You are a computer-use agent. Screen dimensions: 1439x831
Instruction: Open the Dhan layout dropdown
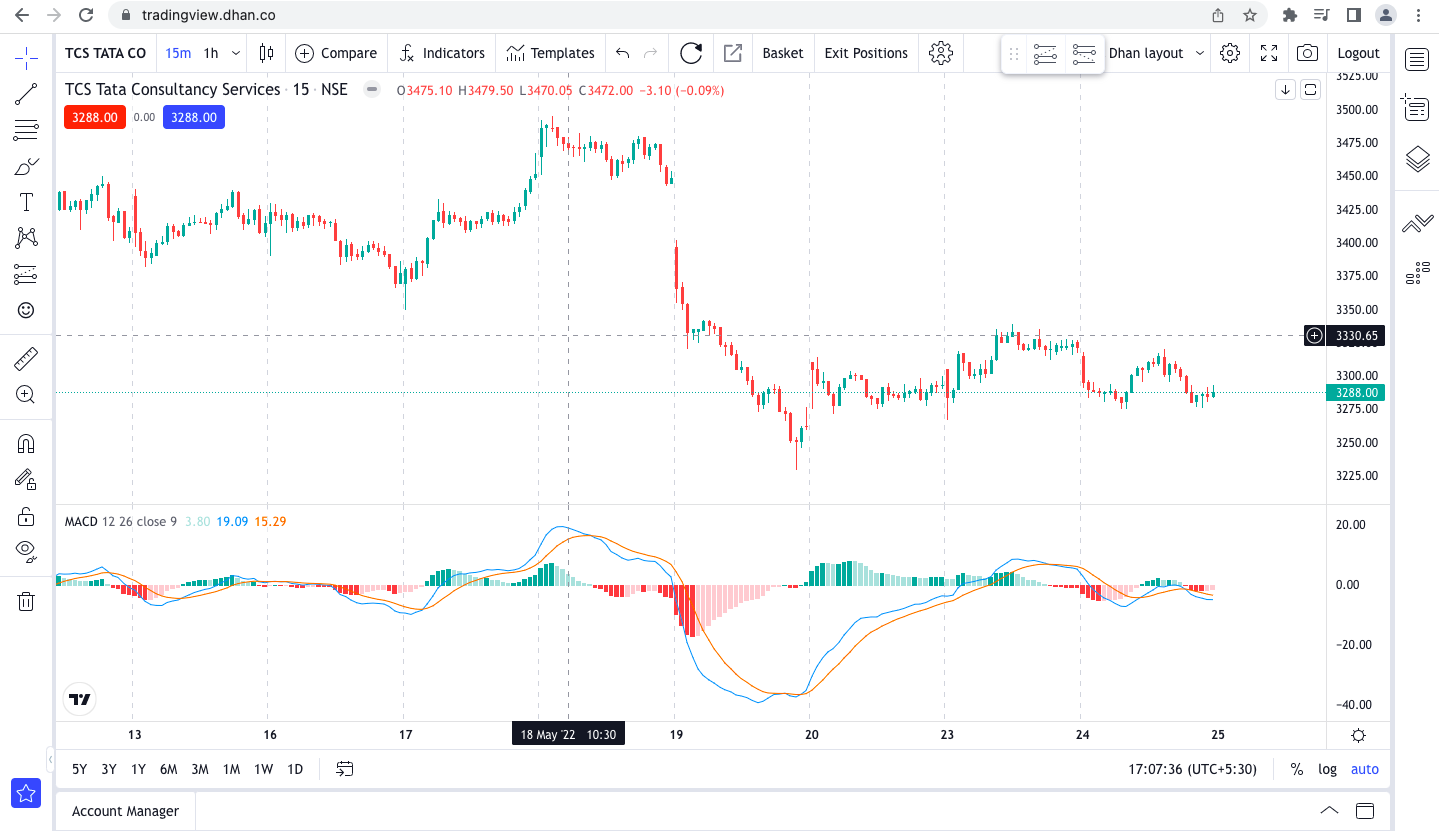point(1157,53)
